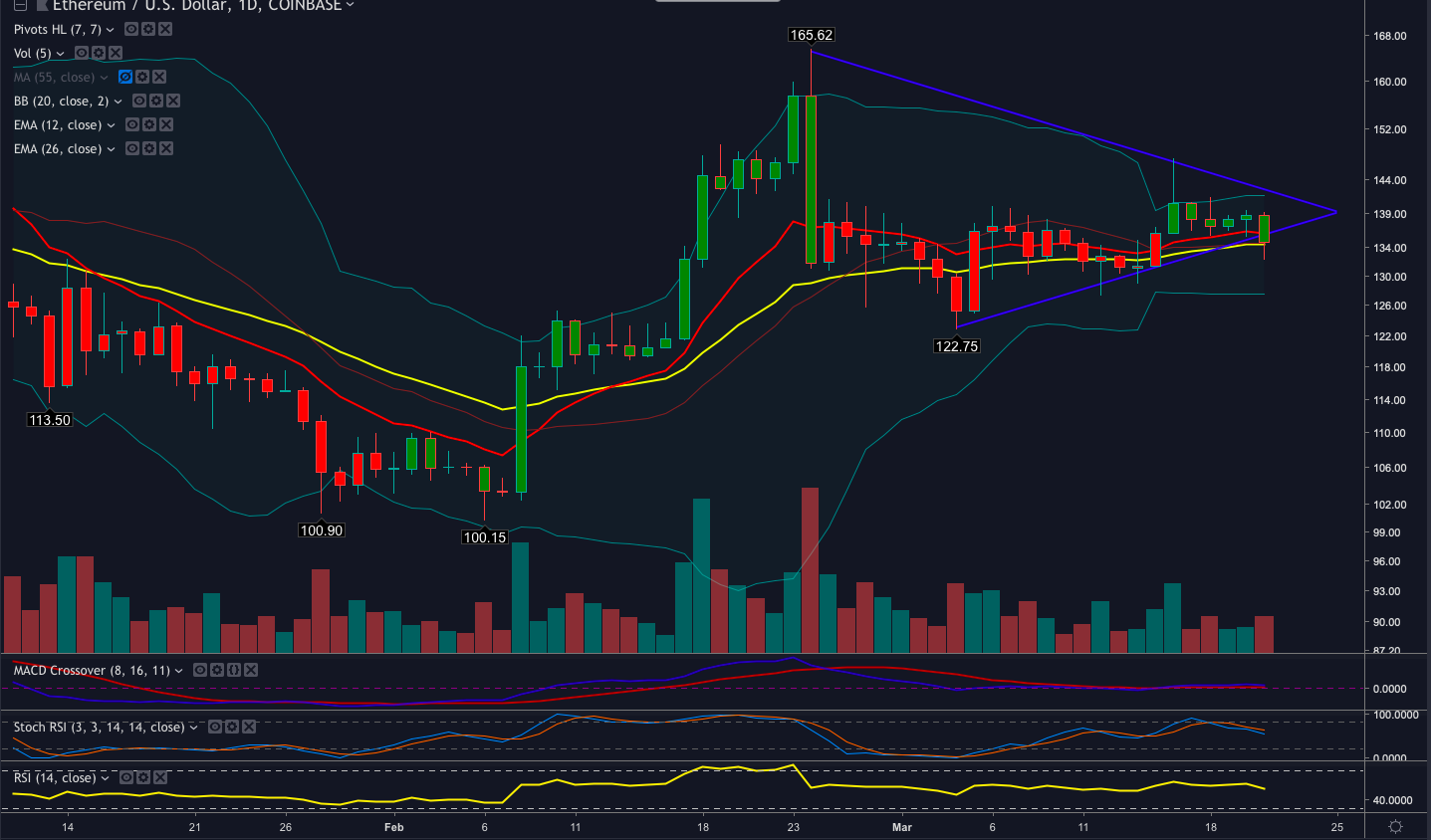The height and width of the screenshot is (840, 1431).
Task: Click the 165.62 pivot high label
Action: [811, 35]
